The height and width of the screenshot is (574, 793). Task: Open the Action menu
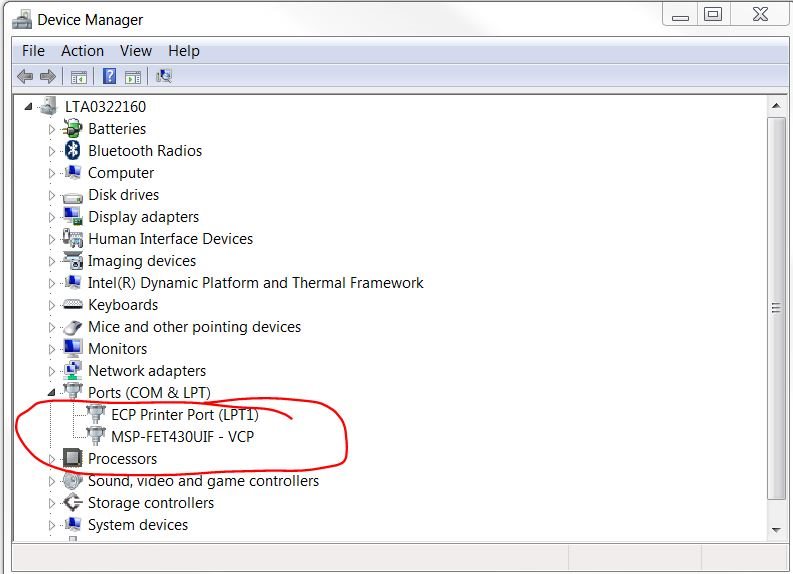(x=82, y=51)
